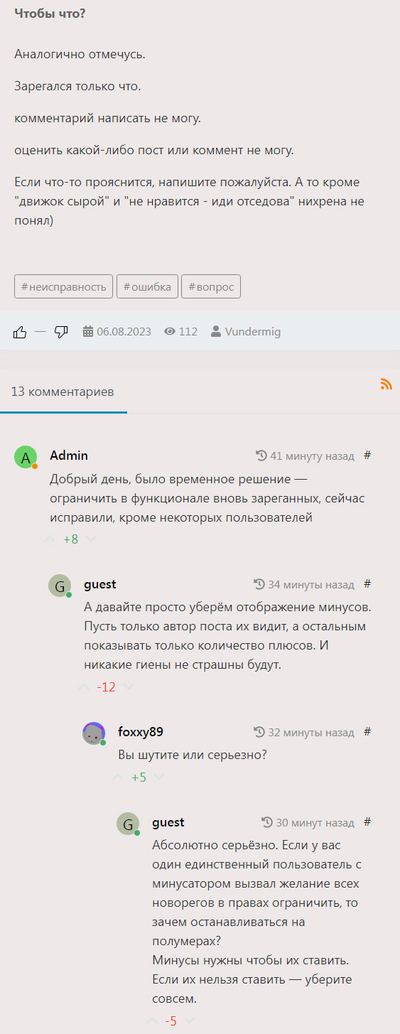Open guest name on the -5 comment

[168, 822]
